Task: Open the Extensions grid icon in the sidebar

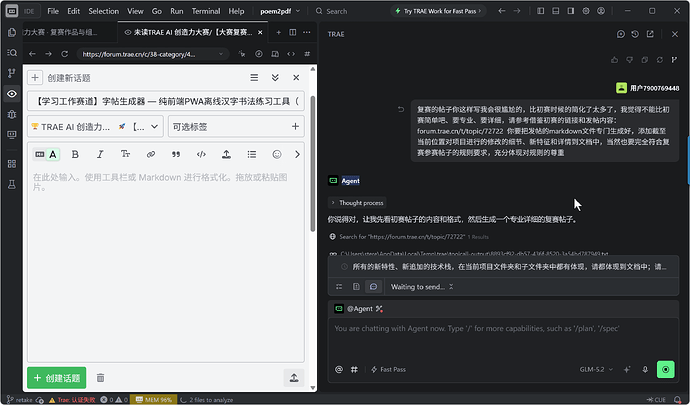Action: [12, 164]
